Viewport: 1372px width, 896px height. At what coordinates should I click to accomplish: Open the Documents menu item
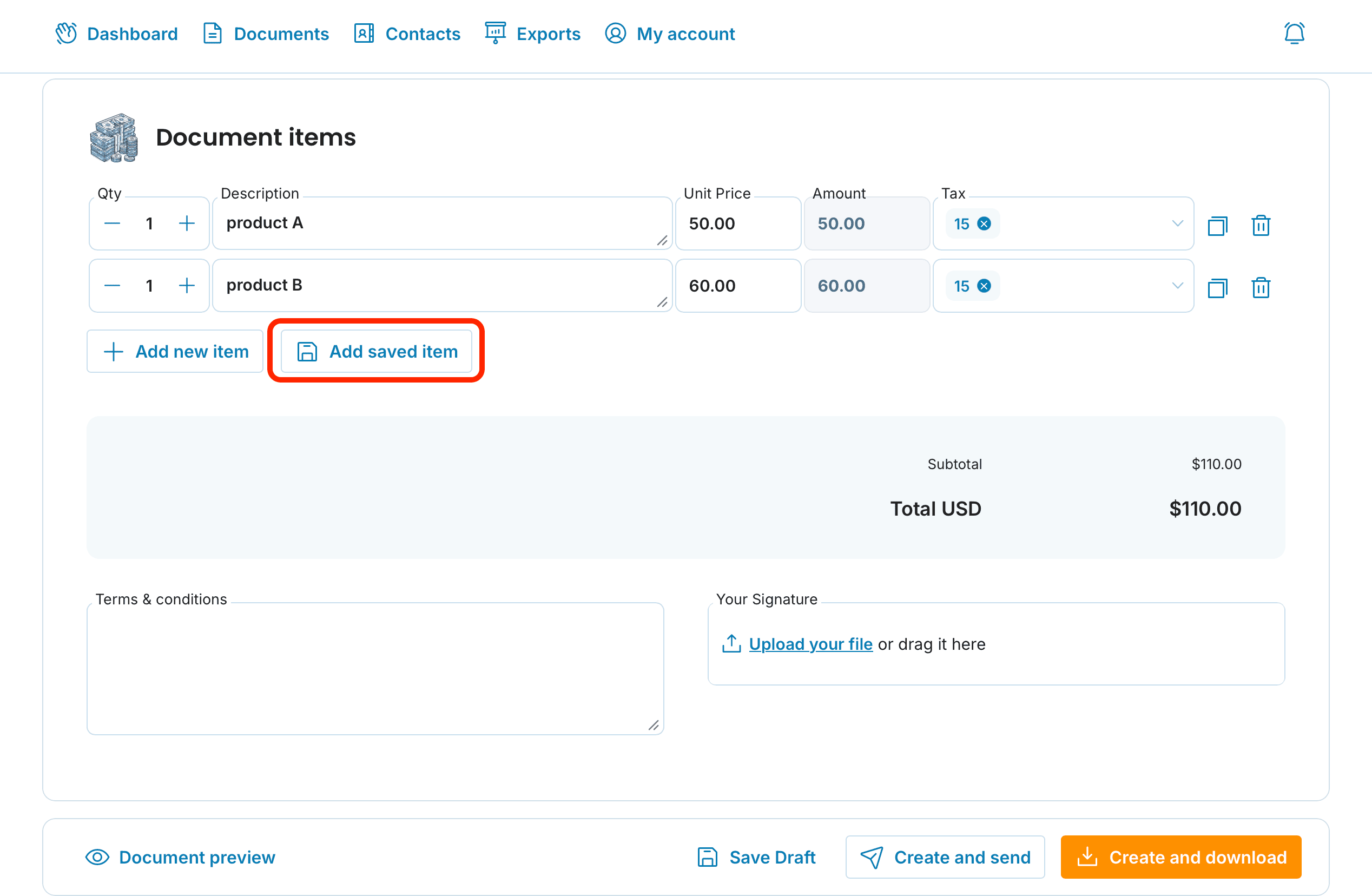click(x=266, y=34)
